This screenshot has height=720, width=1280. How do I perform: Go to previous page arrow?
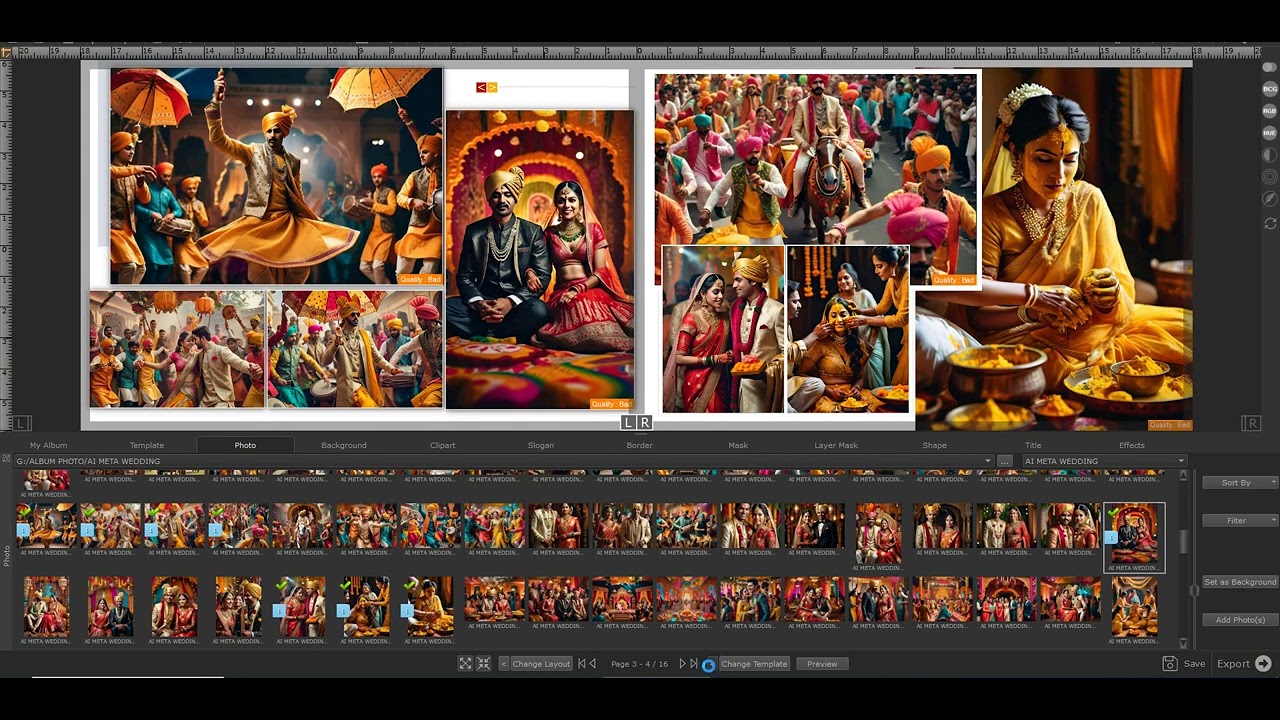pos(593,663)
